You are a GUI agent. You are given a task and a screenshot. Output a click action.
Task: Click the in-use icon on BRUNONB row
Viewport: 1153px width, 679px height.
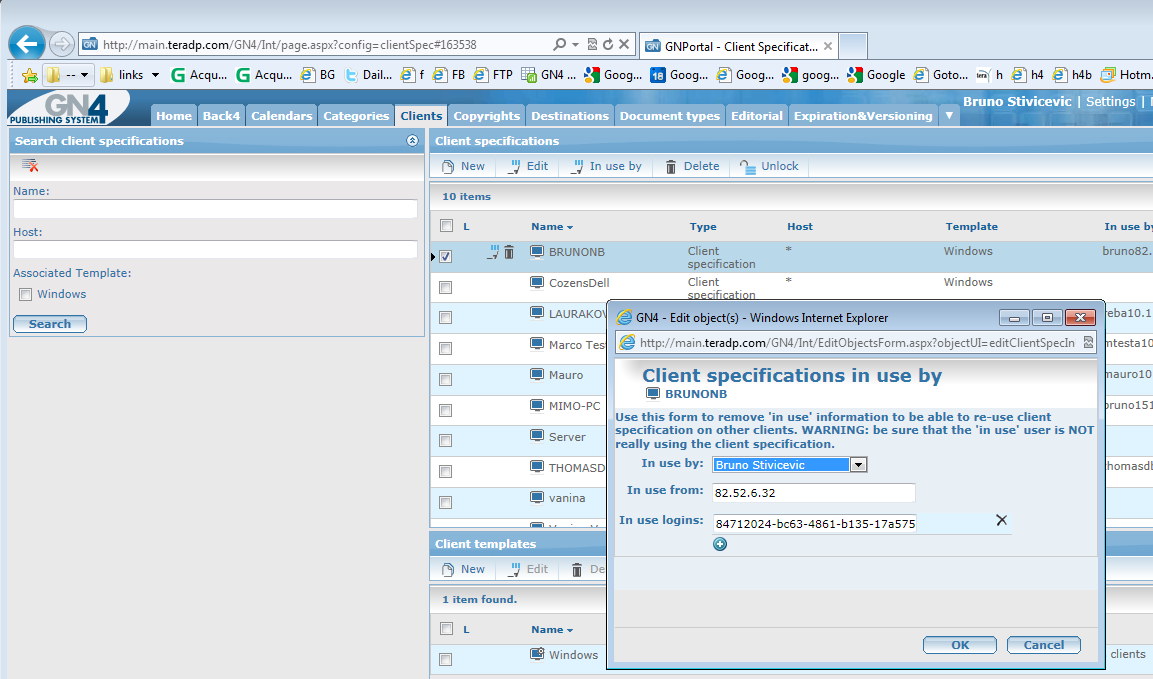point(493,252)
